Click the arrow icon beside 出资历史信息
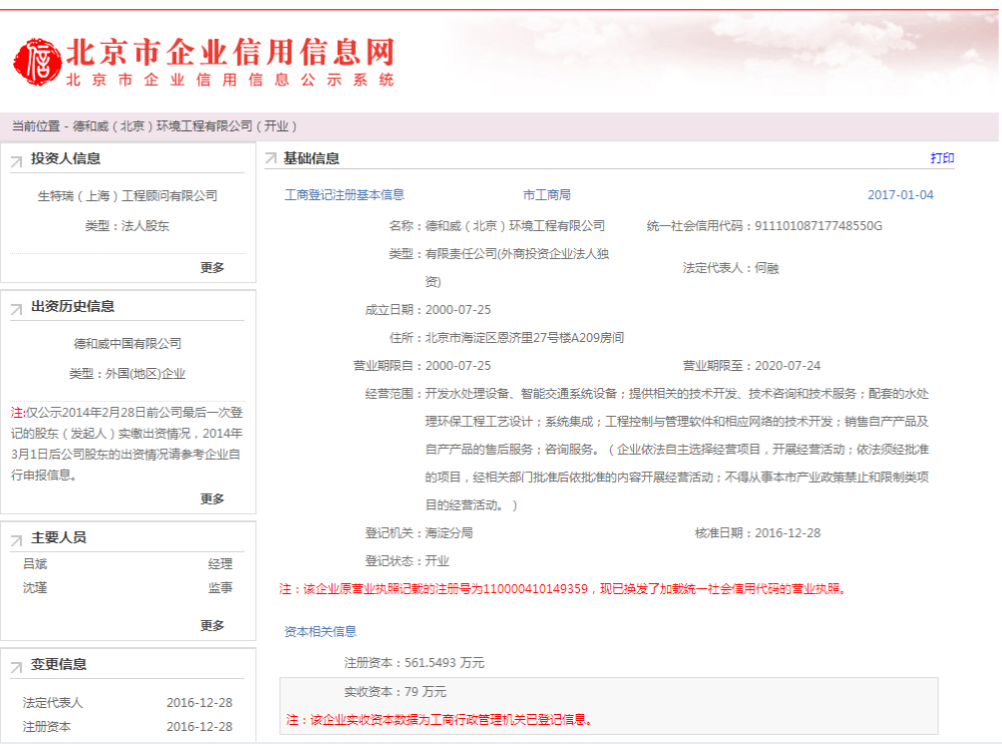Viewport: 1002px width, 744px height. 17,309
